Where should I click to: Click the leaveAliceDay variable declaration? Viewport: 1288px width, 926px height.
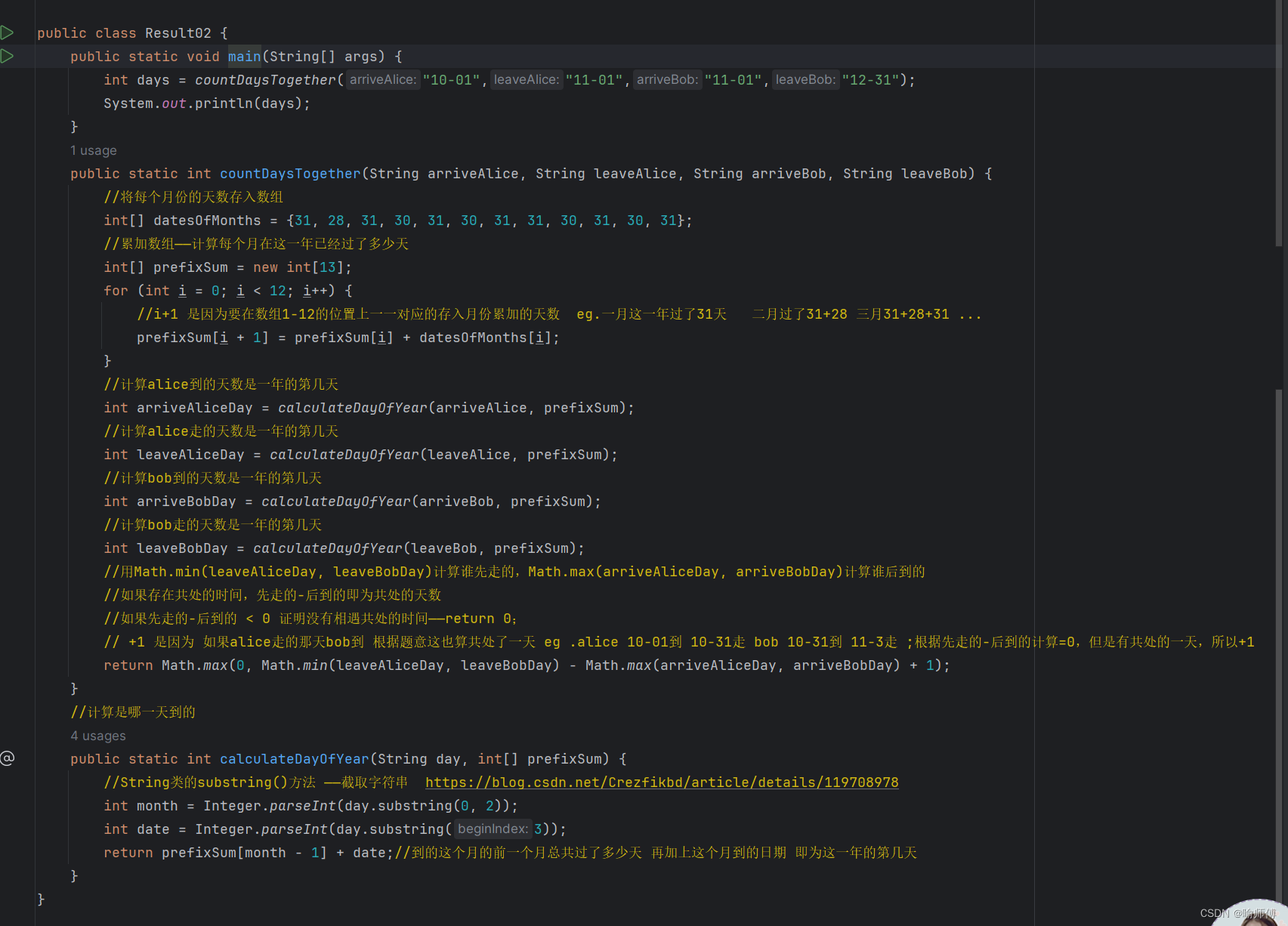click(190, 455)
